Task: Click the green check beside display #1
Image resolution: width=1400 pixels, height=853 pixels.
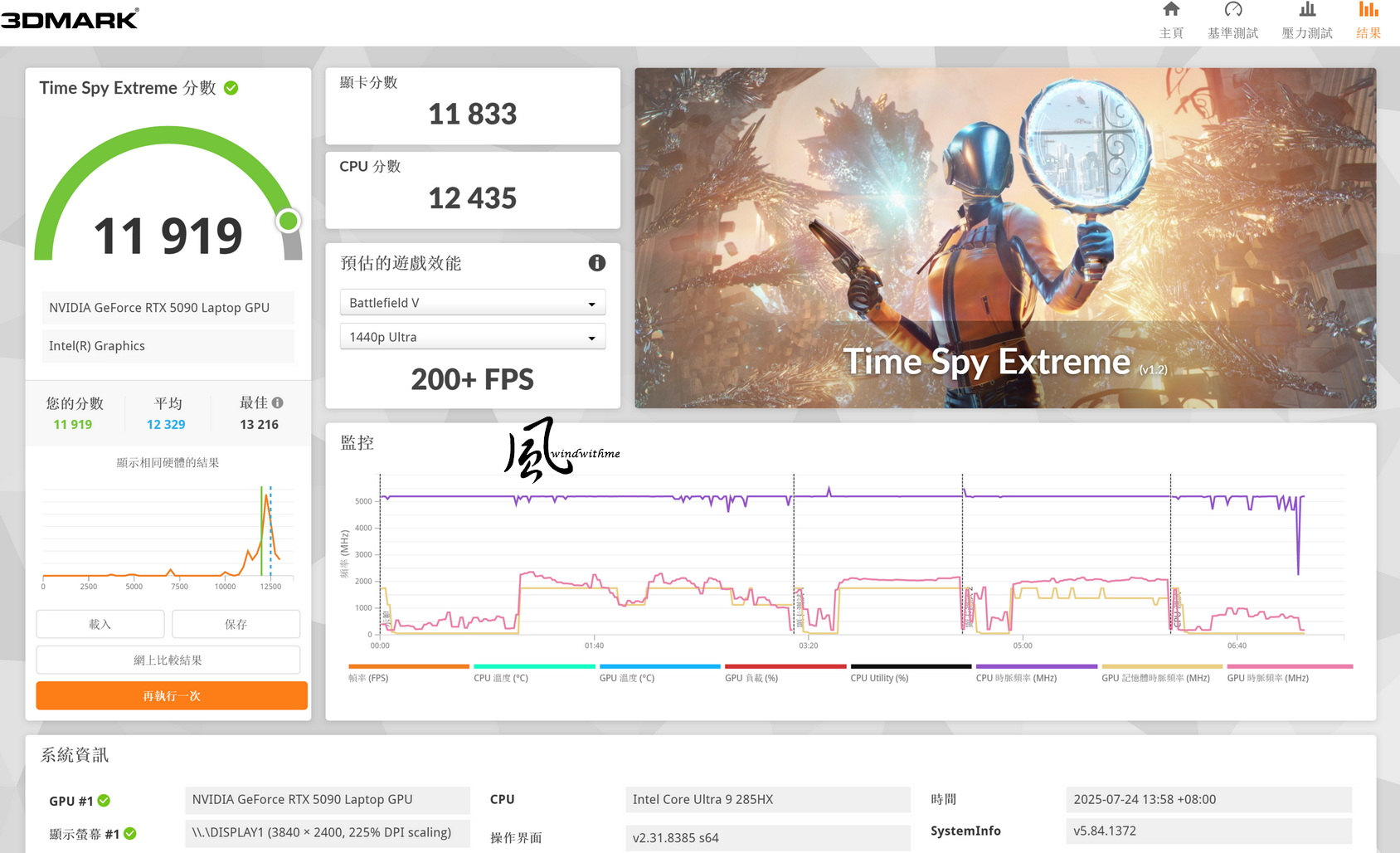Action: point(130,834)
